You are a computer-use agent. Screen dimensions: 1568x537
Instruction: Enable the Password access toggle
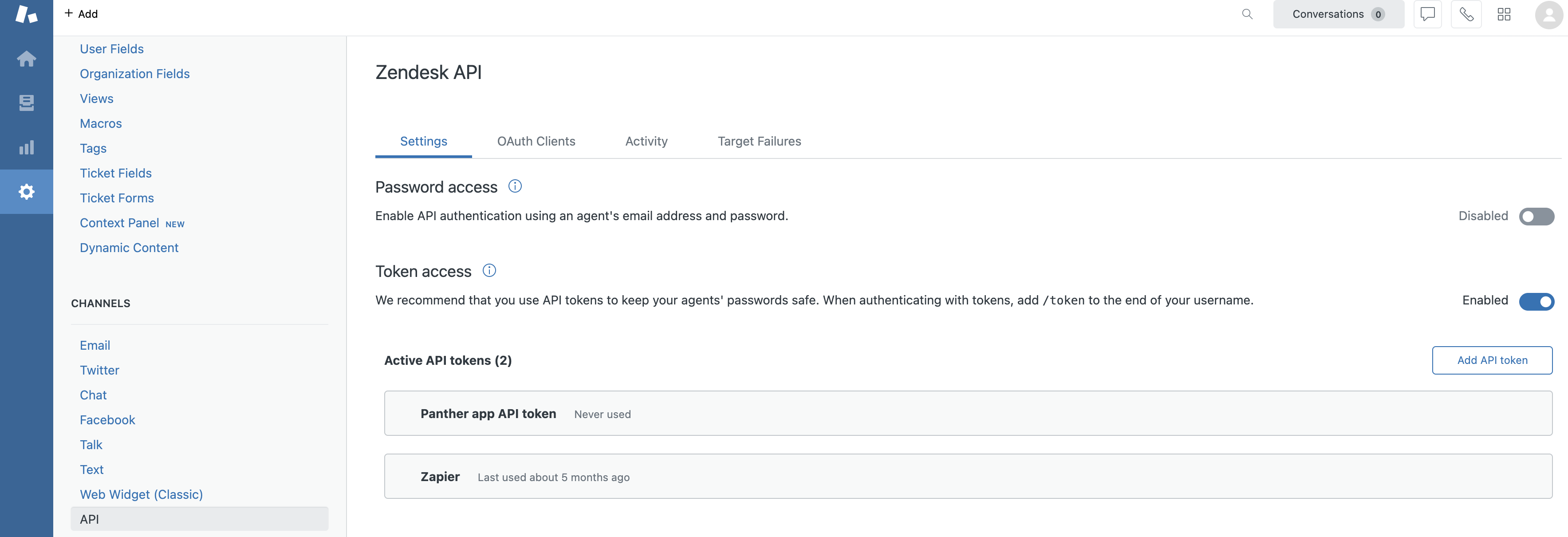[1537, 216]
